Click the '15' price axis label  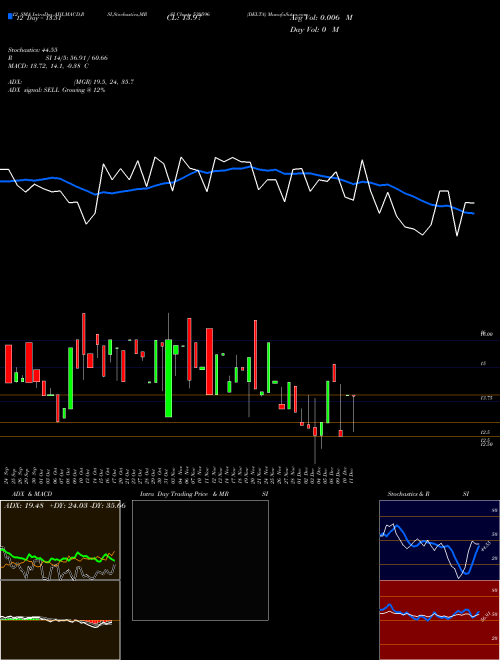click(x=484, y=363)
